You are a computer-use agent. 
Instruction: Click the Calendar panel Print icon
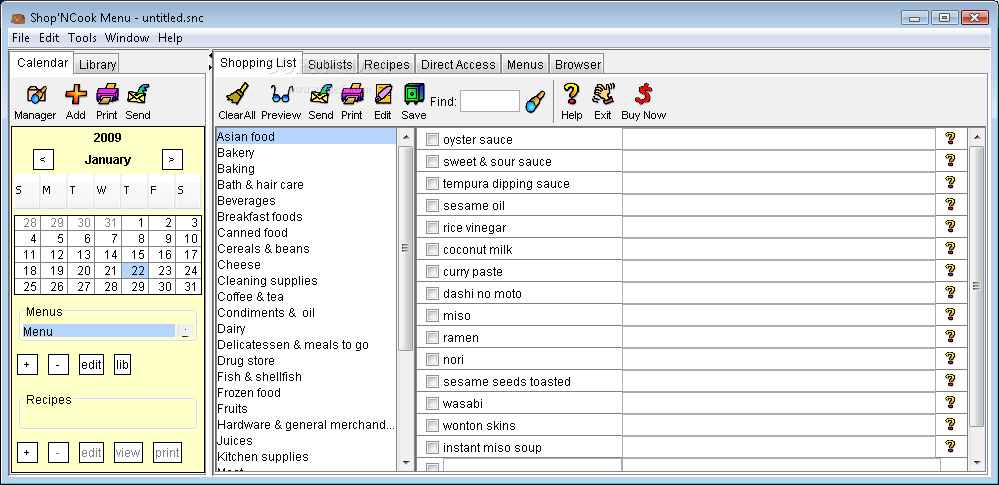[107, 94]
